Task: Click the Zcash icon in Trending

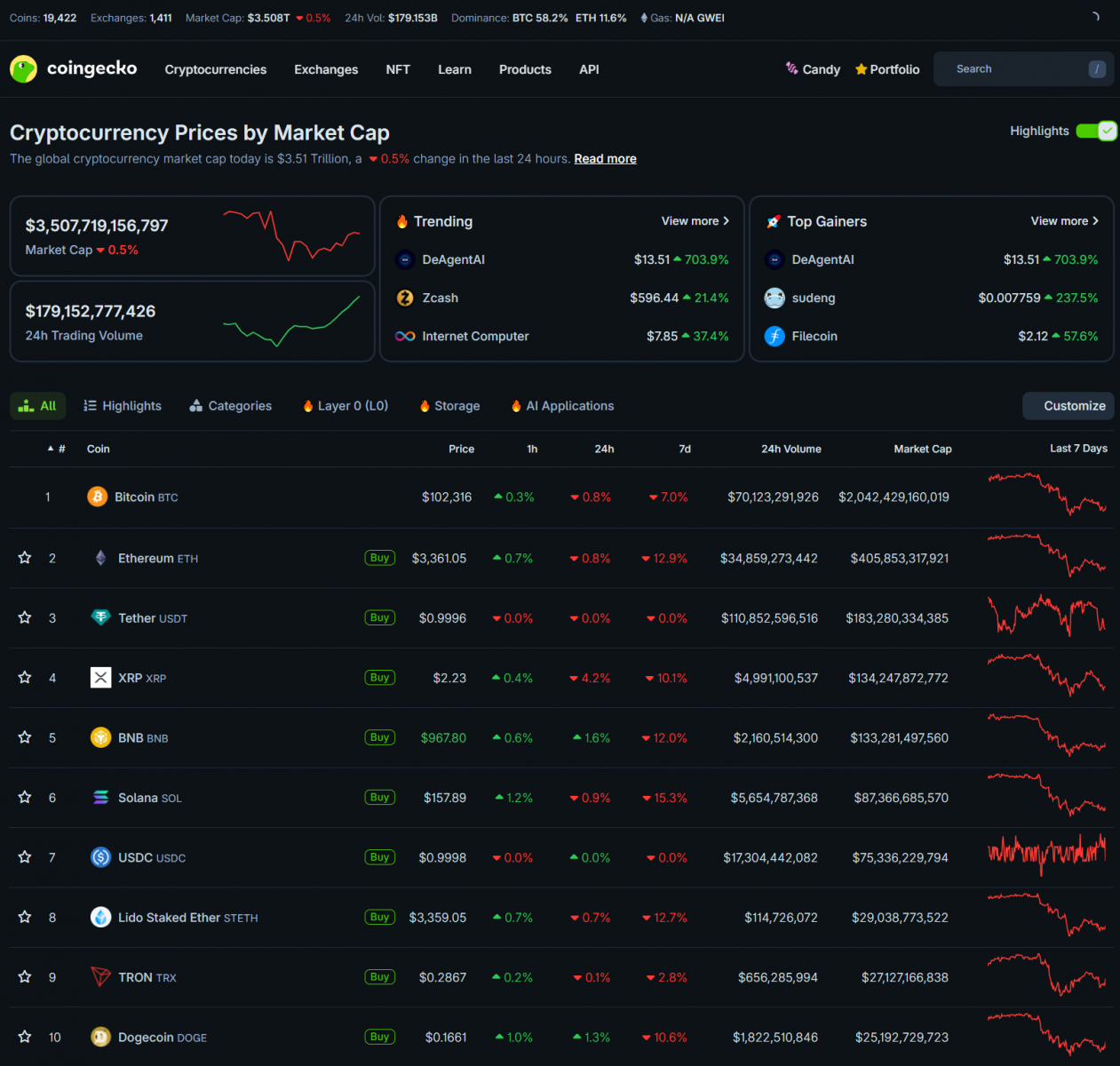Action: tap(405, 298)
